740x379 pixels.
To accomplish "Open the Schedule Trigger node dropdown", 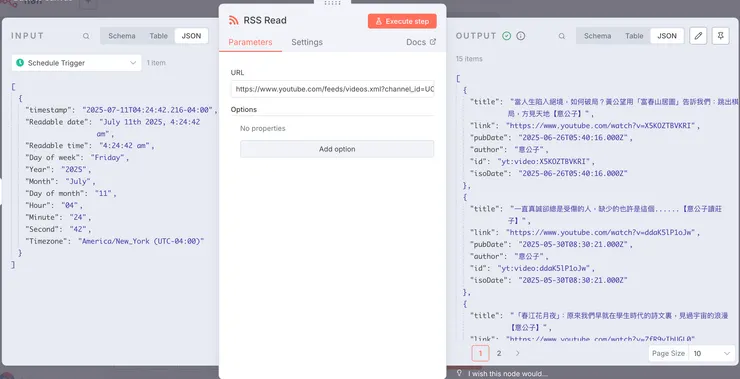I will pyautogui.click(x=76, y=63).
